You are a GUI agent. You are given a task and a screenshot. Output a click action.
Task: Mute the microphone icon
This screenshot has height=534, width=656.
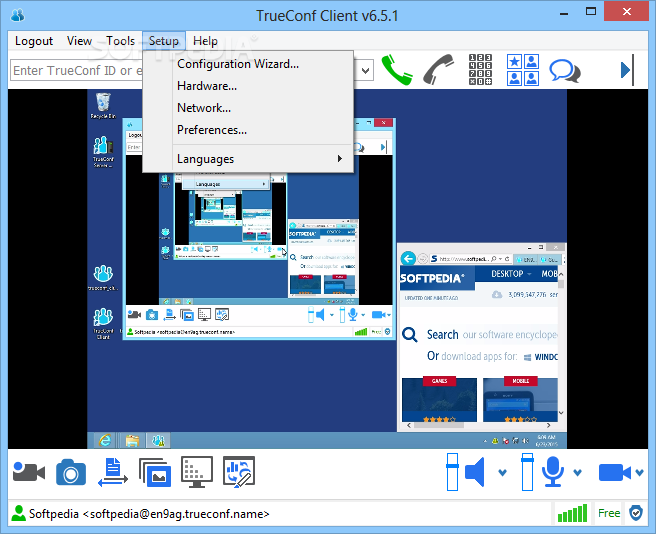[x=553, y=472]
